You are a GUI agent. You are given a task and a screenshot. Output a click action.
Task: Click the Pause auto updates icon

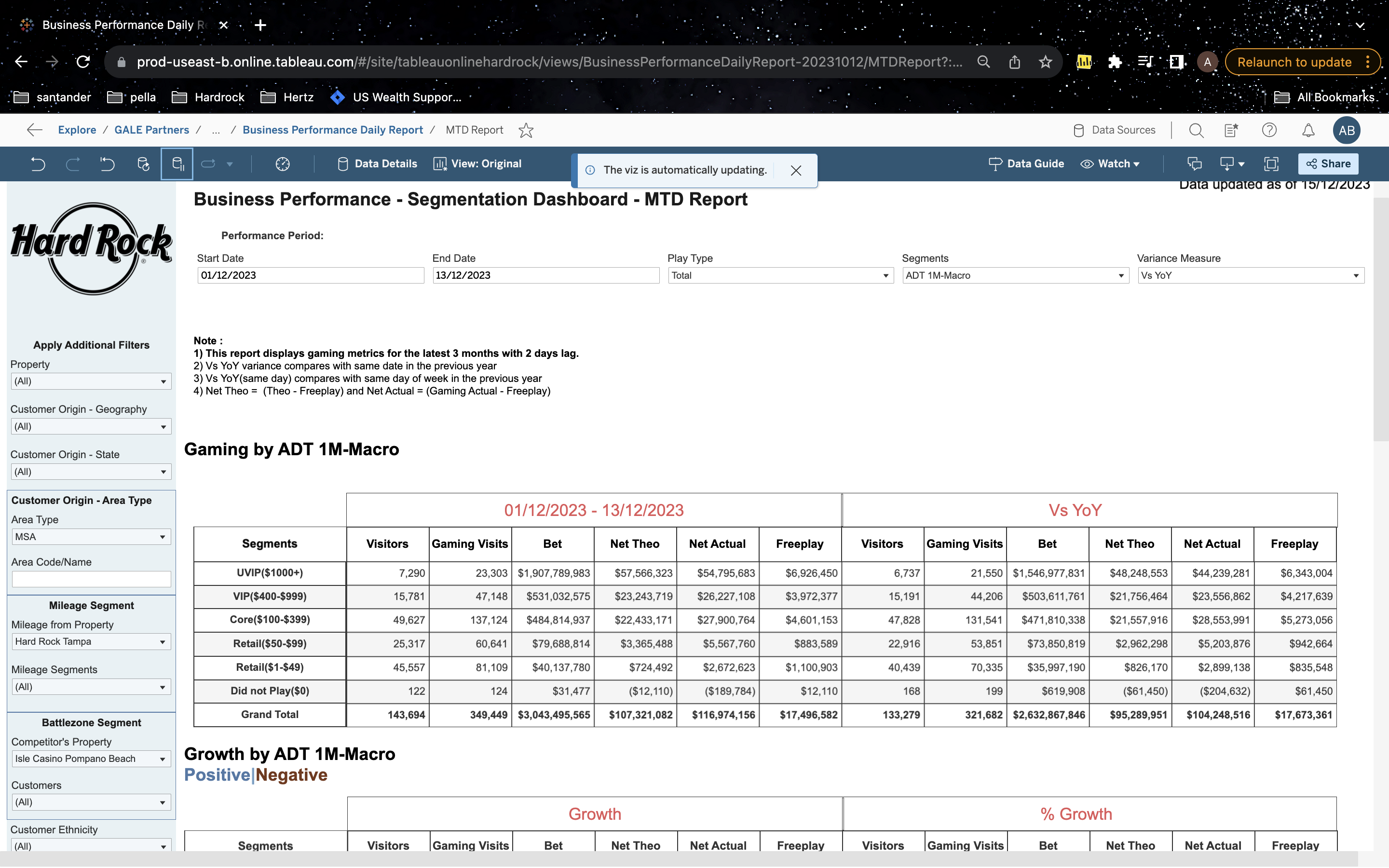point(177,164)
